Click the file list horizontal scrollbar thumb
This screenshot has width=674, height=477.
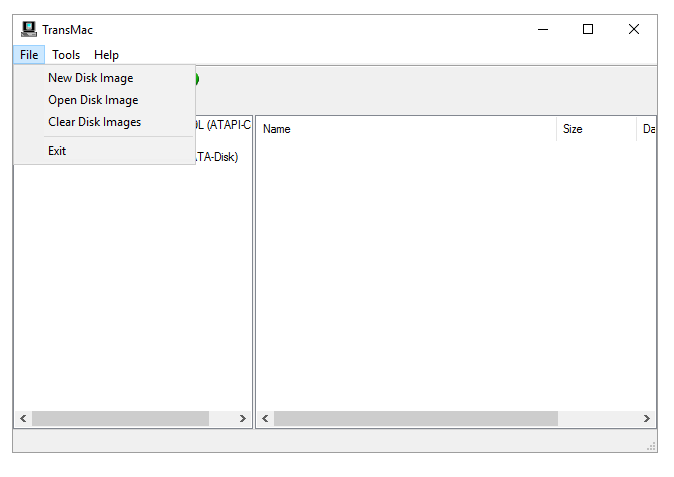tap(416, 418)
